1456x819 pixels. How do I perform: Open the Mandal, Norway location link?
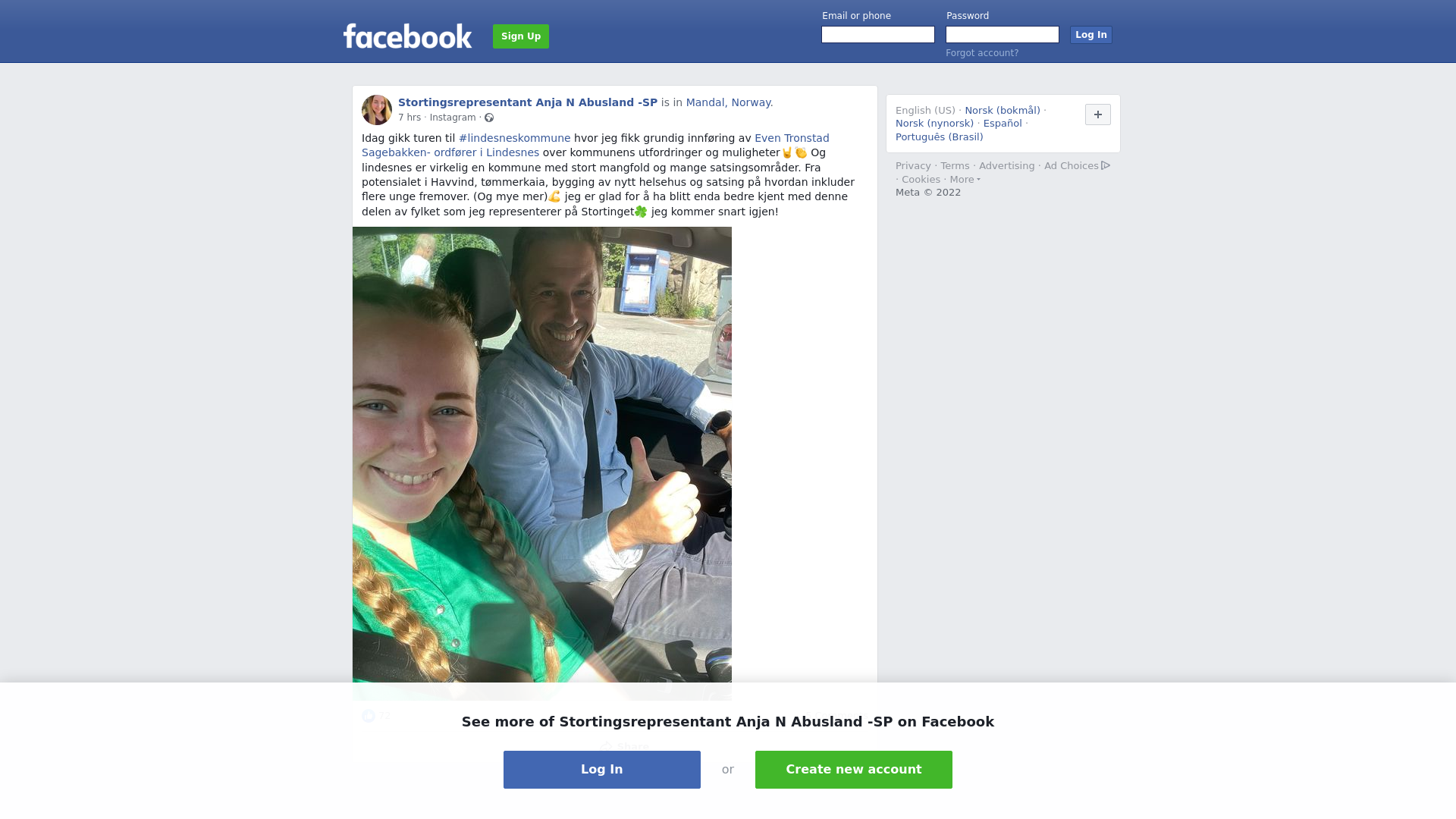(730, 102)
